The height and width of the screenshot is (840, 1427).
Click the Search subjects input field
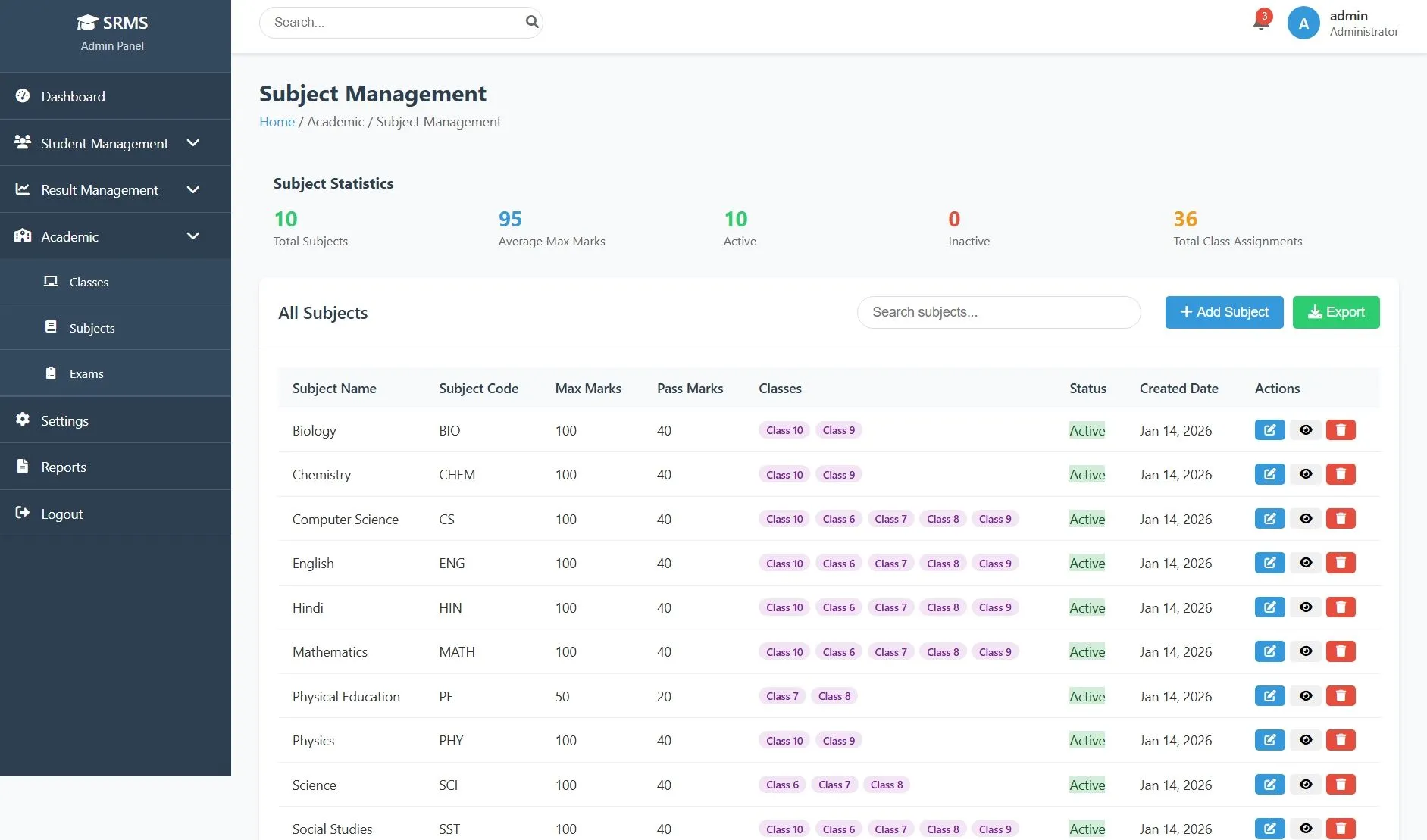999,312
